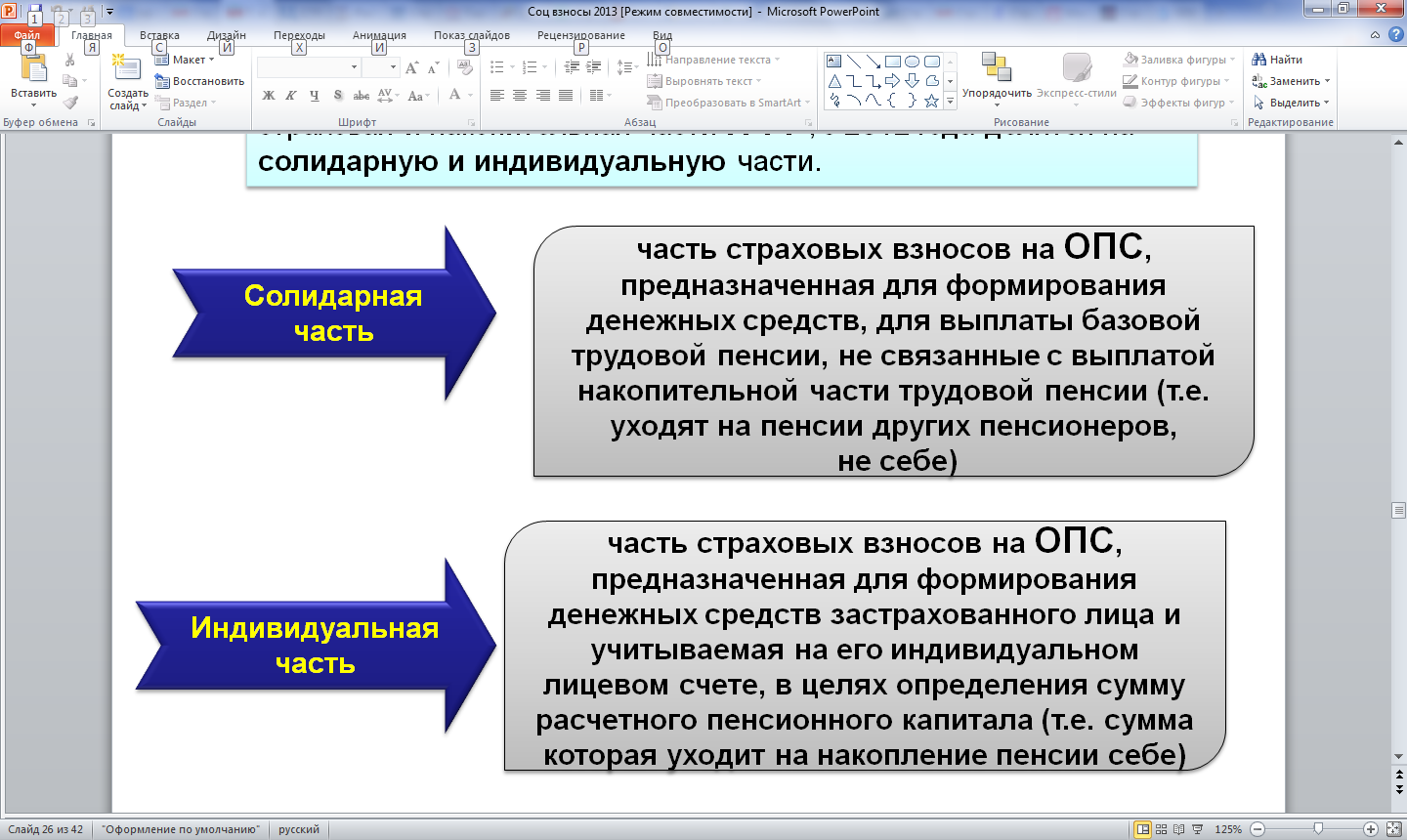Image resolution: width=1407 pixels, height=840 pixels.
Task: Select the Isosceles Triangle shape
Action: (x=834, y=81)
